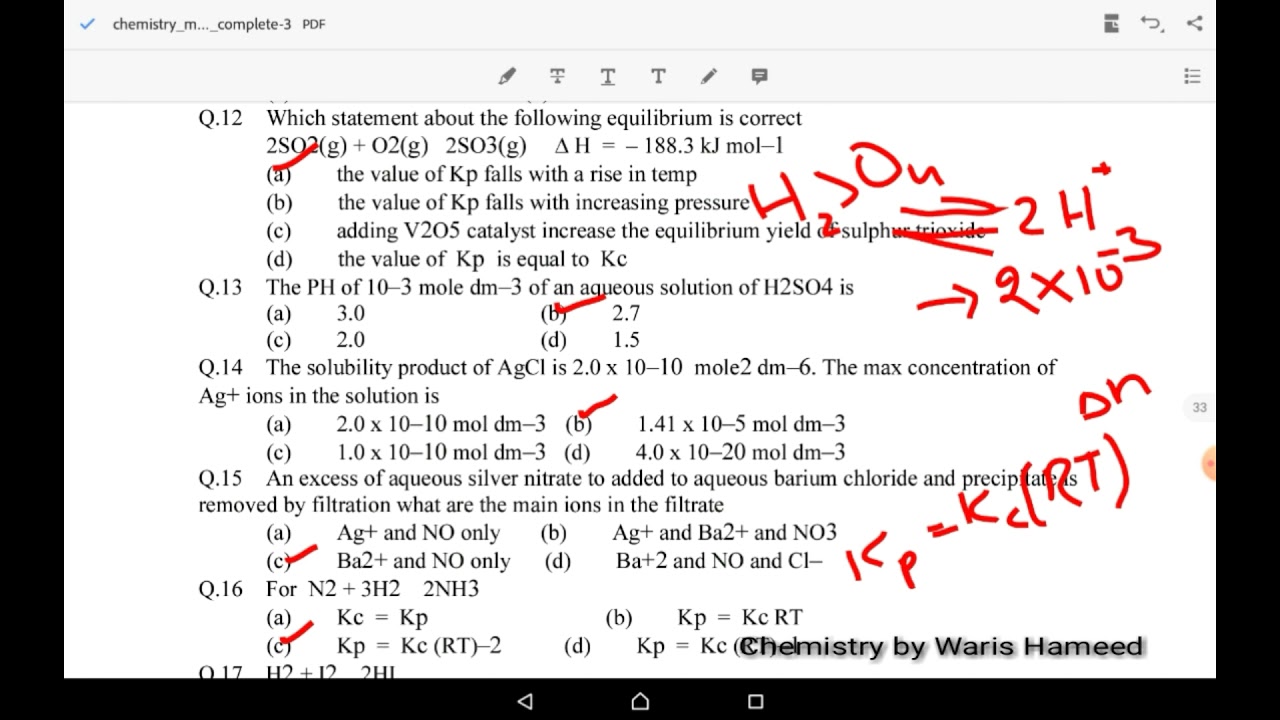Tap answer option 1.5 in Q.13

(626, 340)
